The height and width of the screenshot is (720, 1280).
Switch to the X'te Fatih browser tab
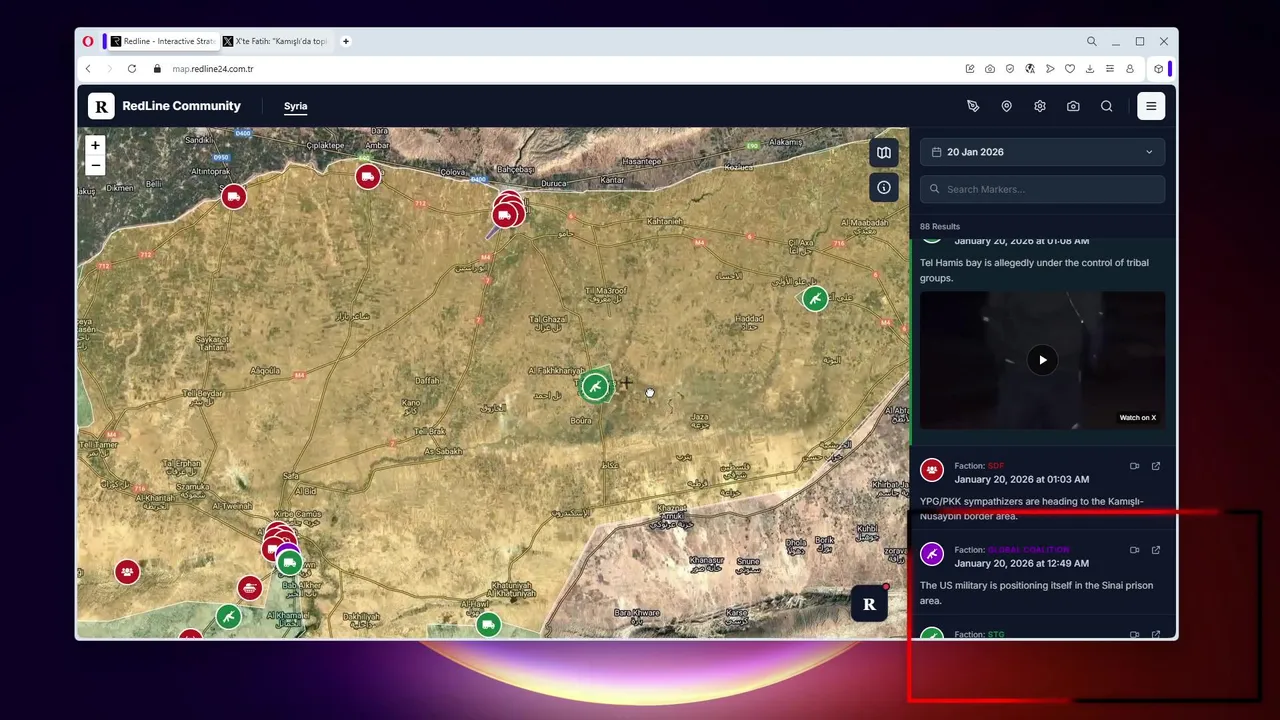tap(277, 41)
